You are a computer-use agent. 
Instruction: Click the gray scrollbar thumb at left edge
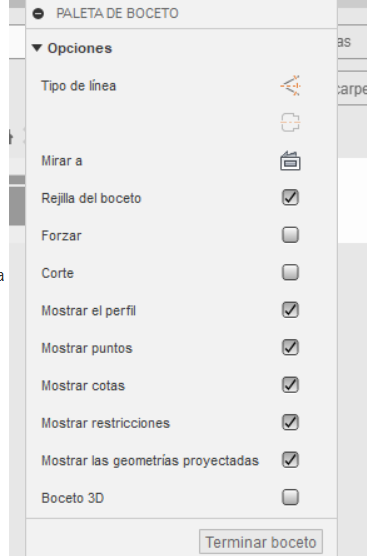coord(17,206)
